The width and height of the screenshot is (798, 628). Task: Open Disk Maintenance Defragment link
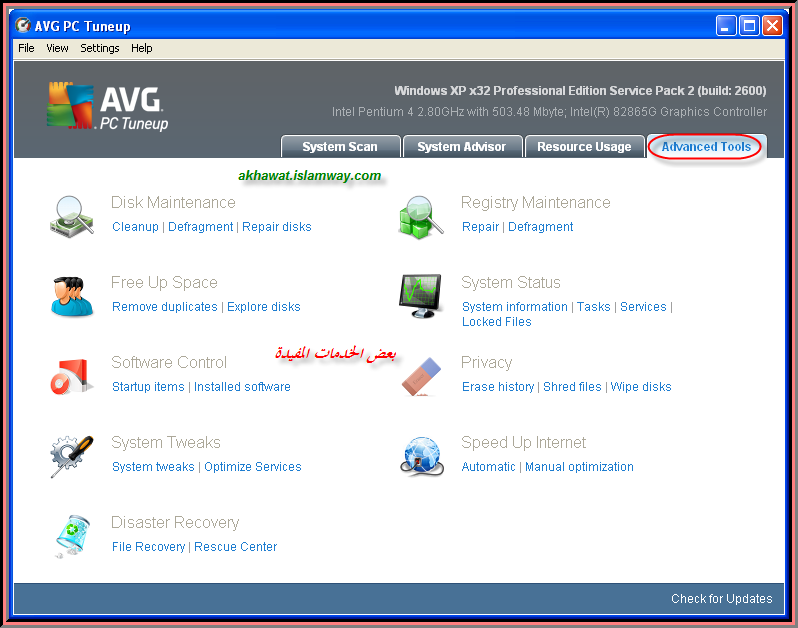[x=201, y=227]
